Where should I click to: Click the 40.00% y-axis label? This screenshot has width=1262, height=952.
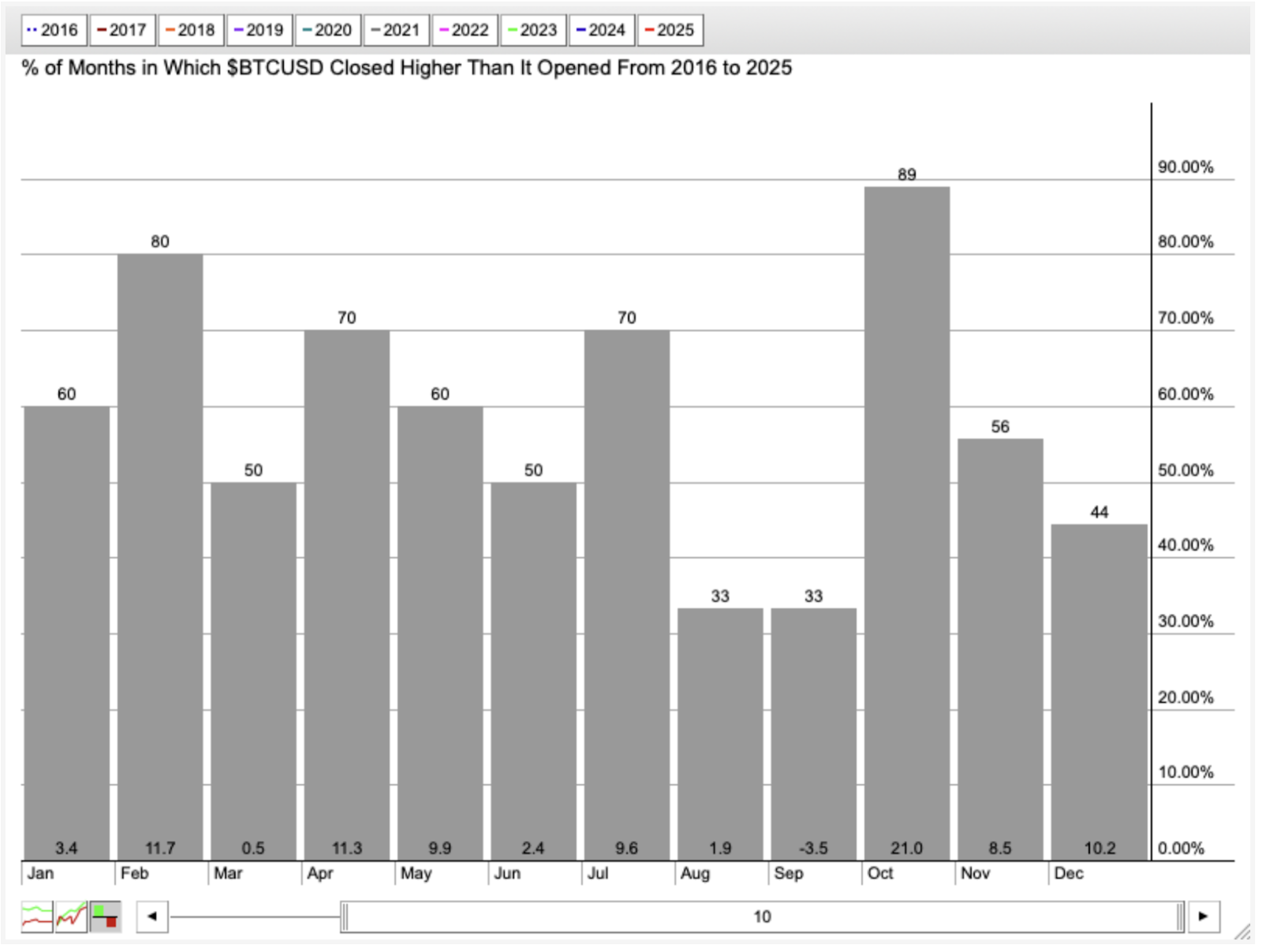1185,545
